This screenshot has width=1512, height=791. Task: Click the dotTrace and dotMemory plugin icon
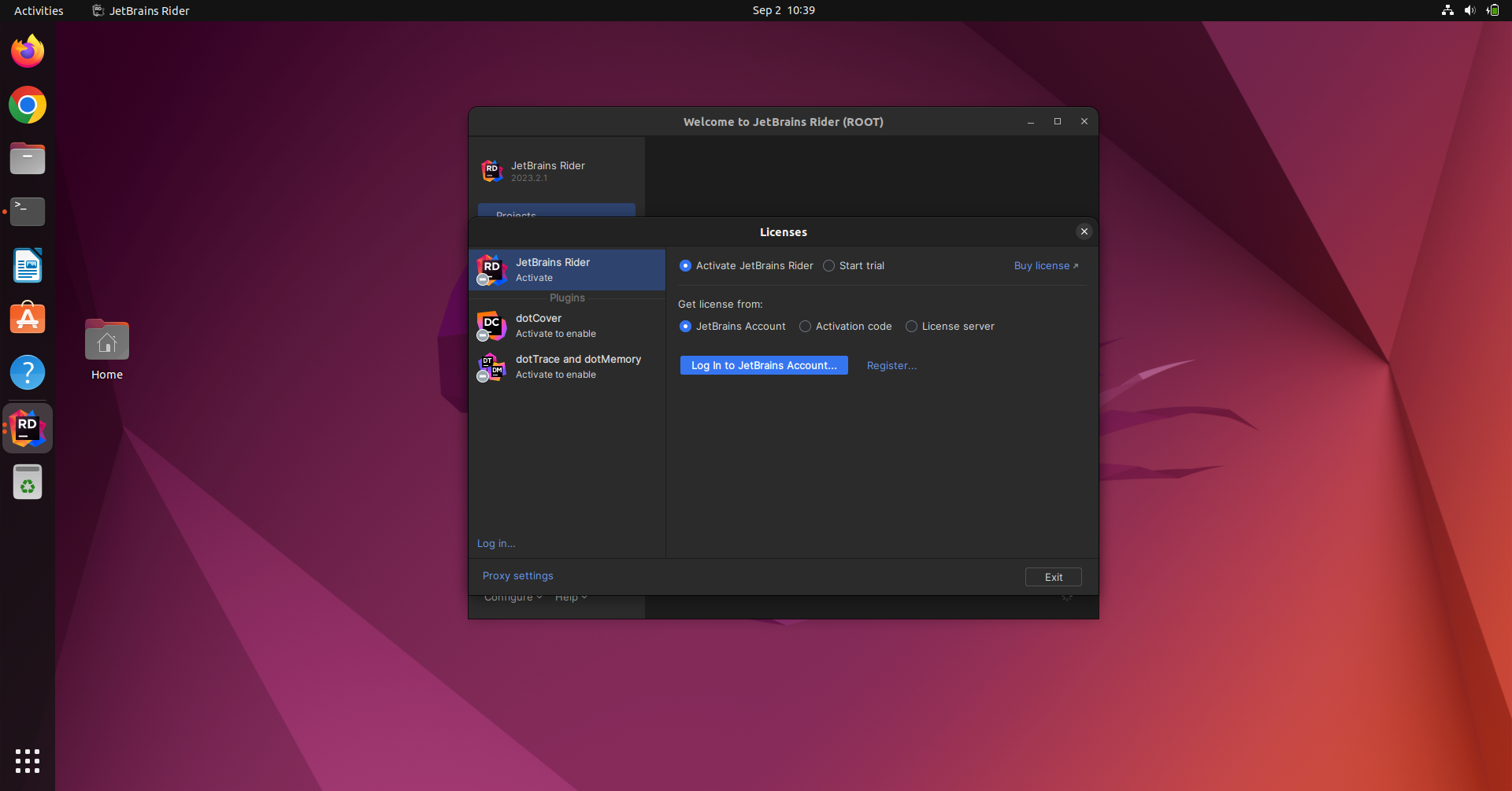(x=490, y=367)
